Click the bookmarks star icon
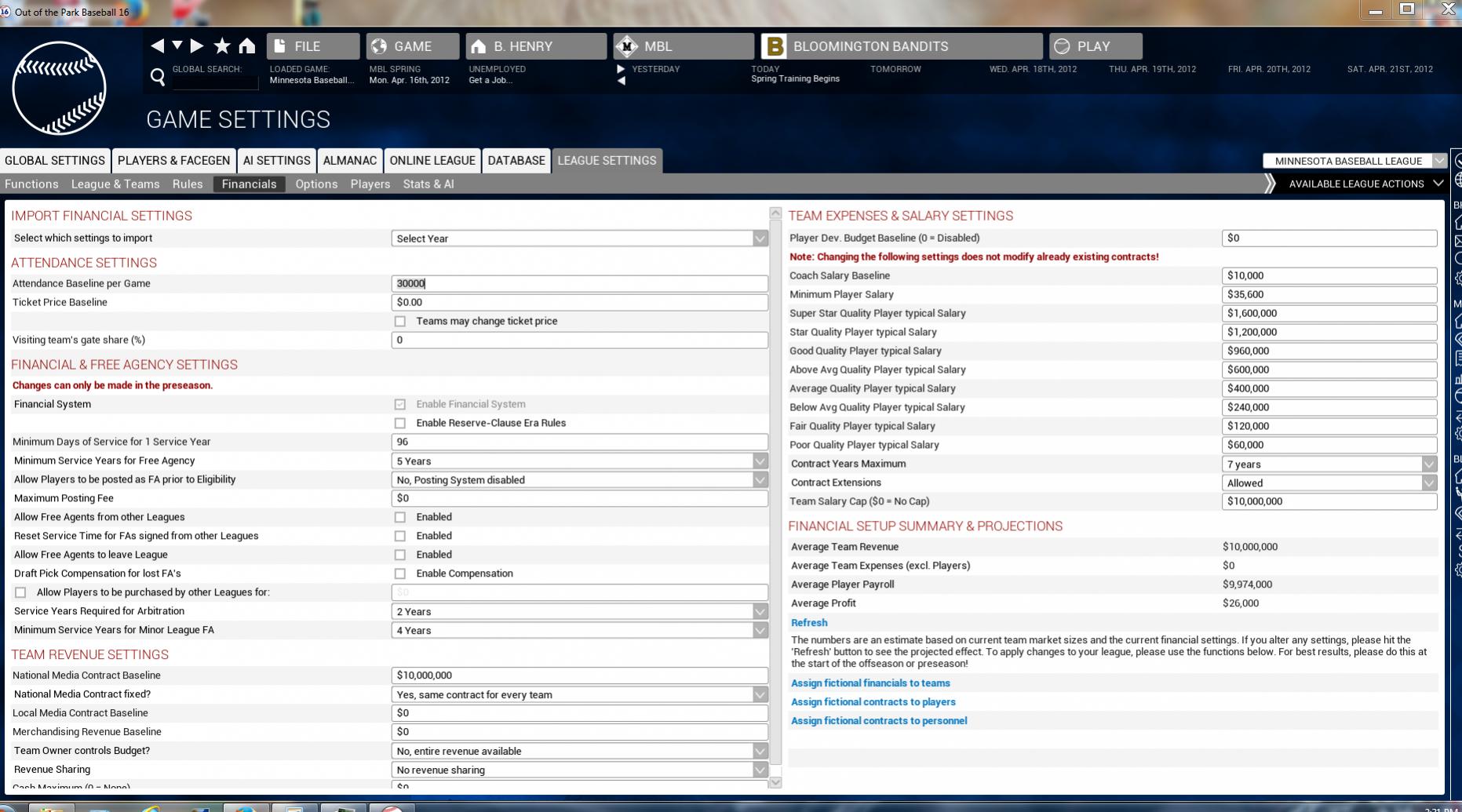Image resolution: width=1462 pixels, height=812 pixels. 222,46
